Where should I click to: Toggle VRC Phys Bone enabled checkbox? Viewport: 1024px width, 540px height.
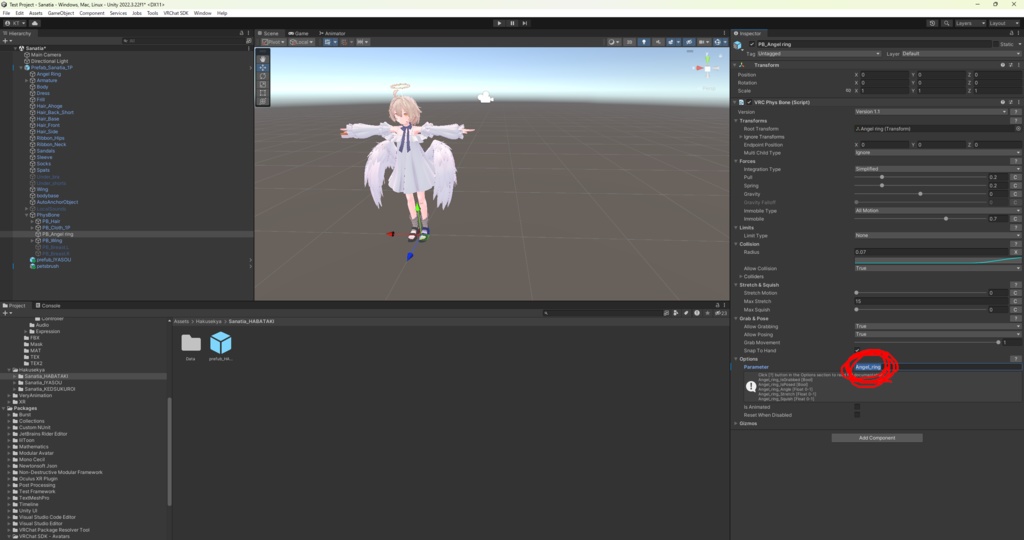[749, 102]
